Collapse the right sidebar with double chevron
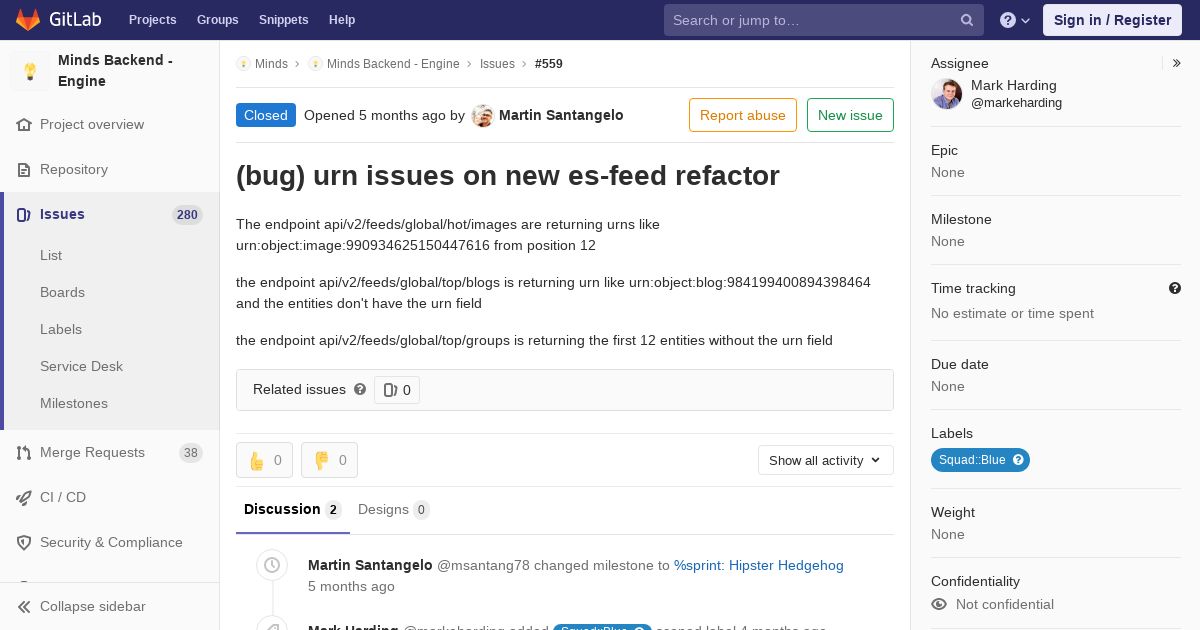 point(1177,63)
